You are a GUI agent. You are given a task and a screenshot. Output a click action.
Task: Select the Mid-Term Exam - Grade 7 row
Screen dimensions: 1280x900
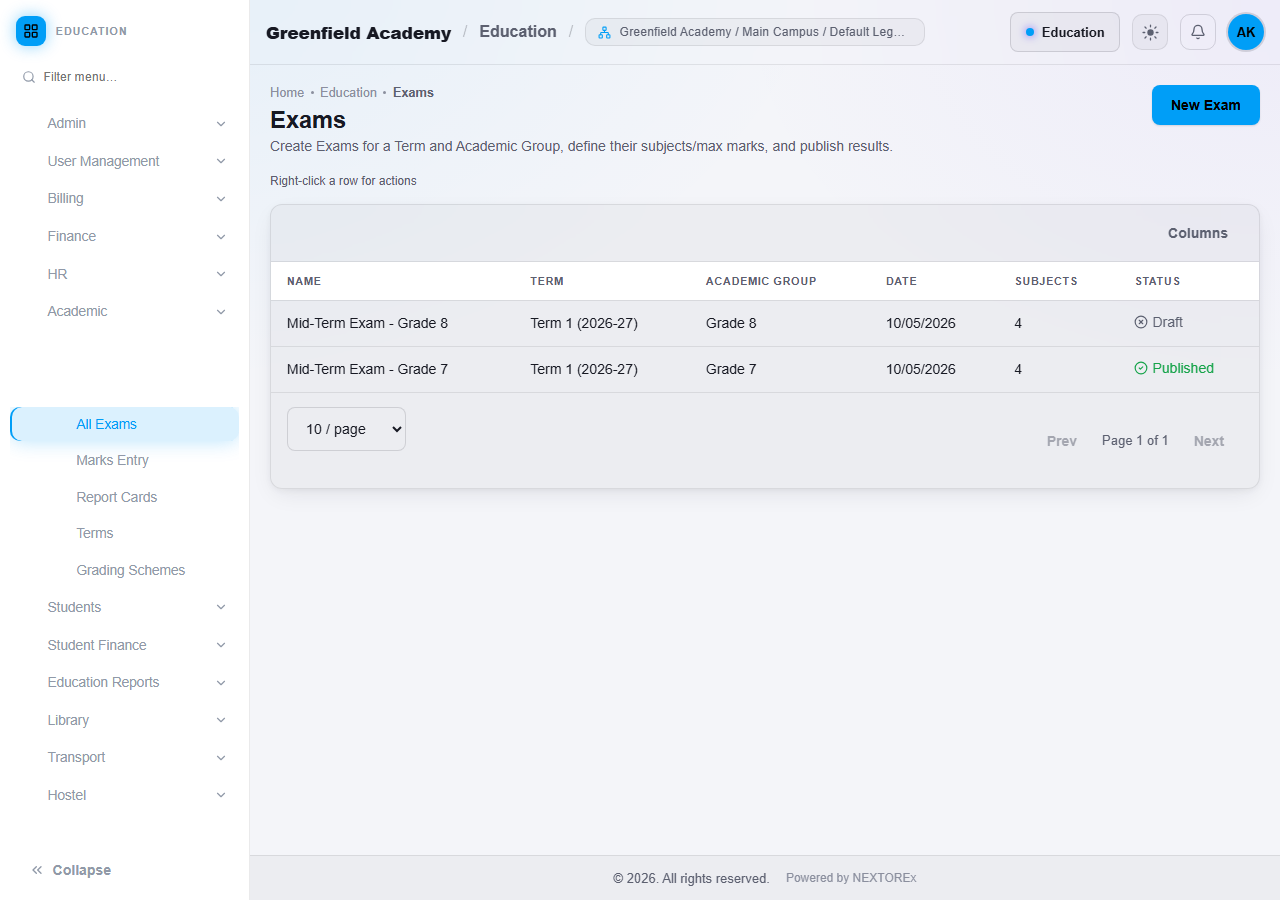765,369
